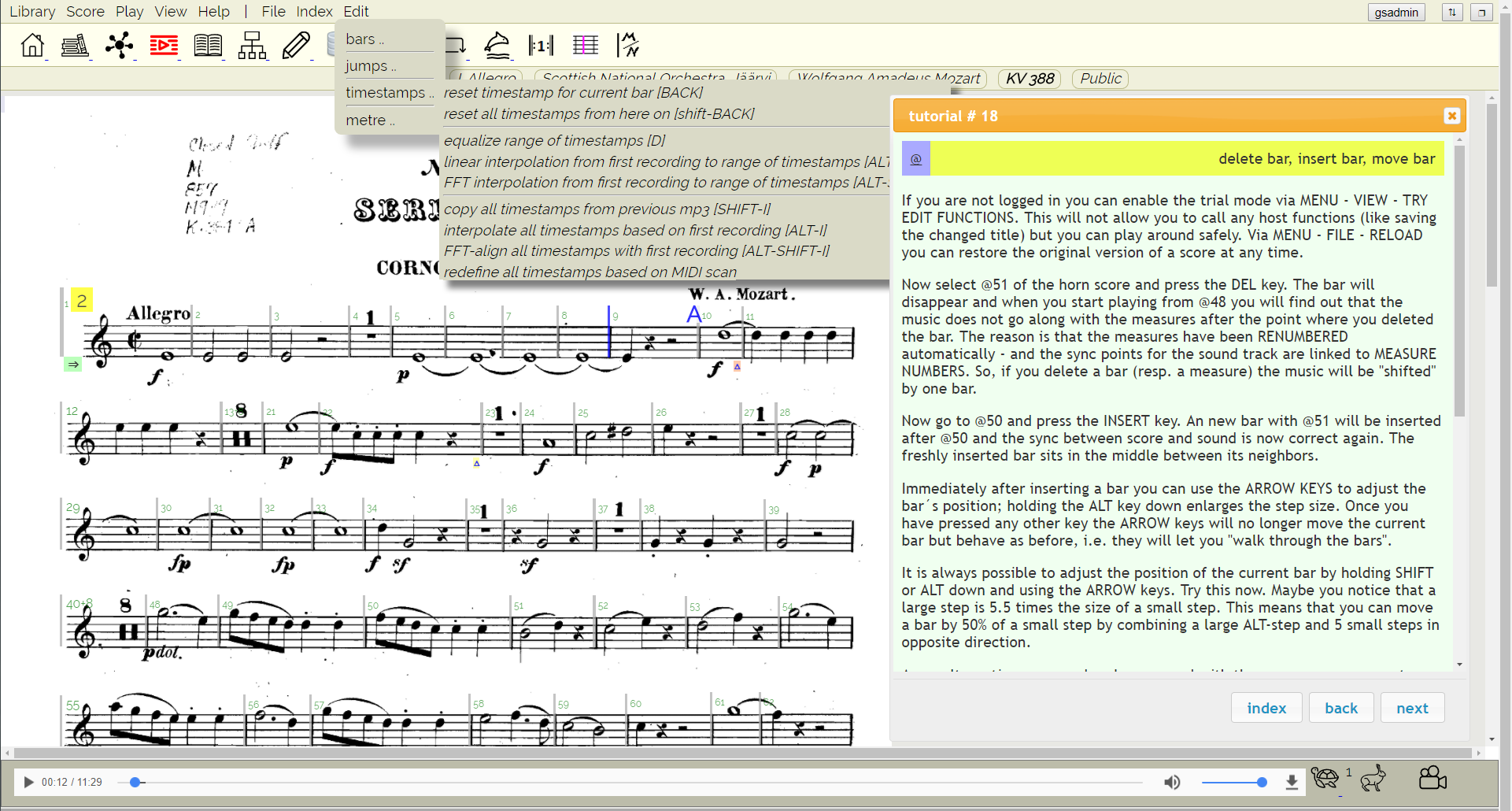Image resolution: width=1512 pixels, height=811 pixels.
Task: Slow down playback with turtle icon
Action: 1325,779
